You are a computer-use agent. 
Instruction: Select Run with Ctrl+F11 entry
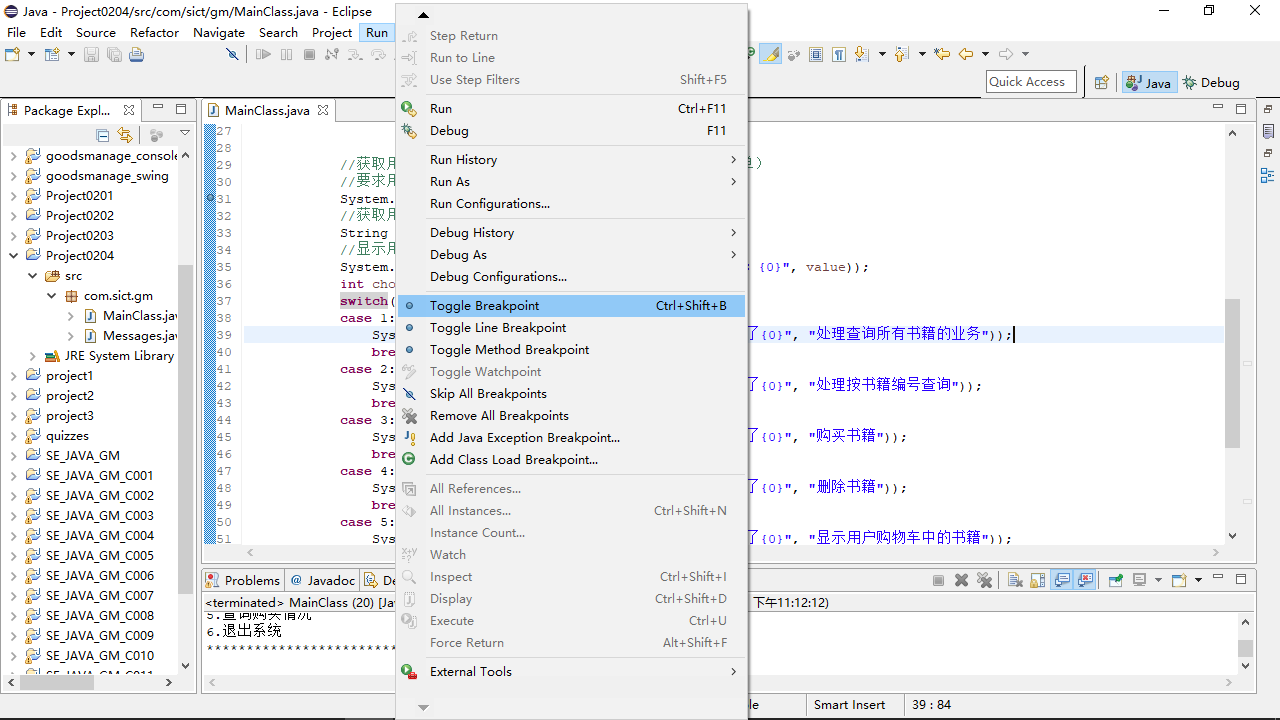(x=571, y=109)
